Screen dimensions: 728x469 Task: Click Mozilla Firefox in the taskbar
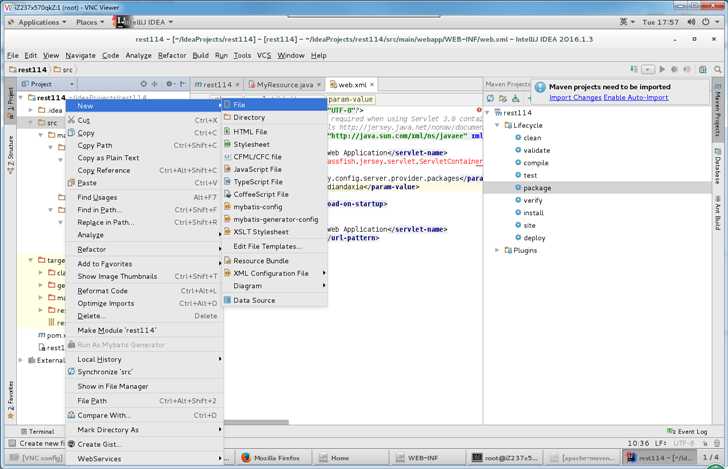(271, 458)
